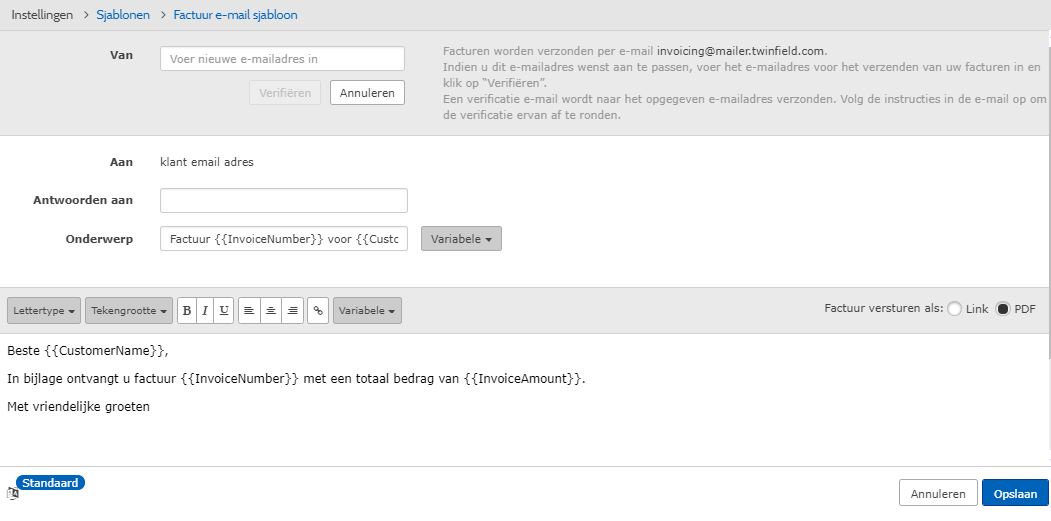Open the Variabele dropdown beside the Onderwerp field
Viewport: 1051px width, 521px height.
461,239
